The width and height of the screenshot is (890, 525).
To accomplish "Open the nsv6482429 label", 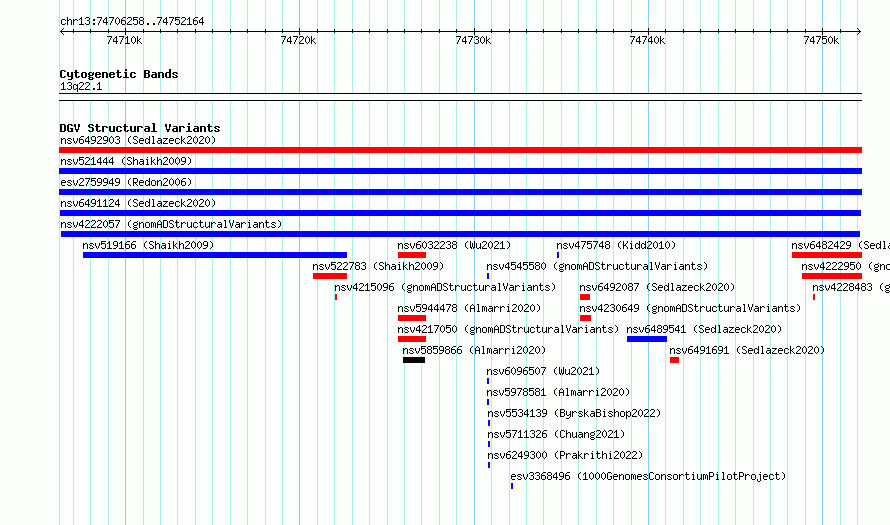I will pos(841,245).
